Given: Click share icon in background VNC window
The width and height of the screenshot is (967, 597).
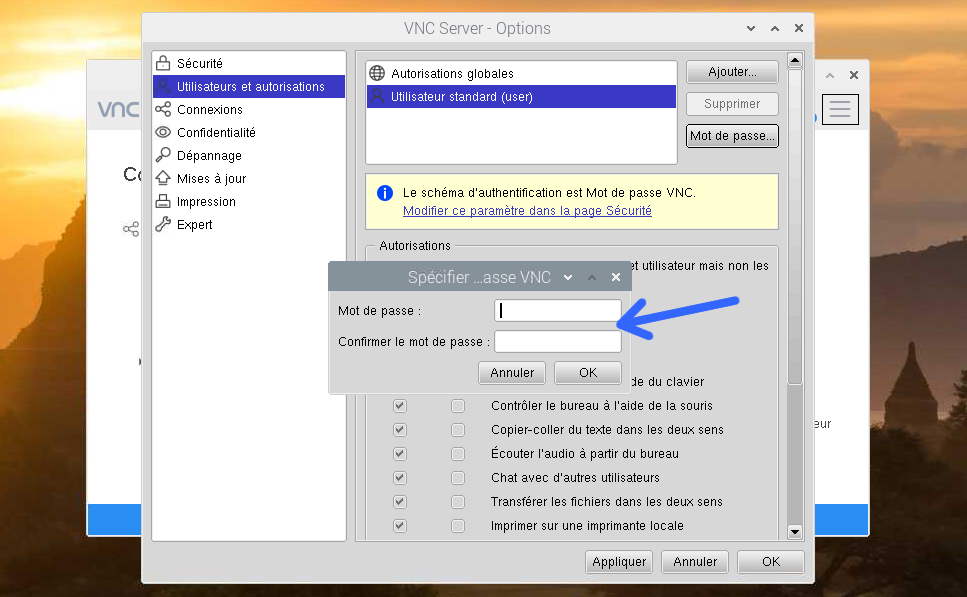Looking at the screenshot, I should pyautogui.click(x=131, y=229).
